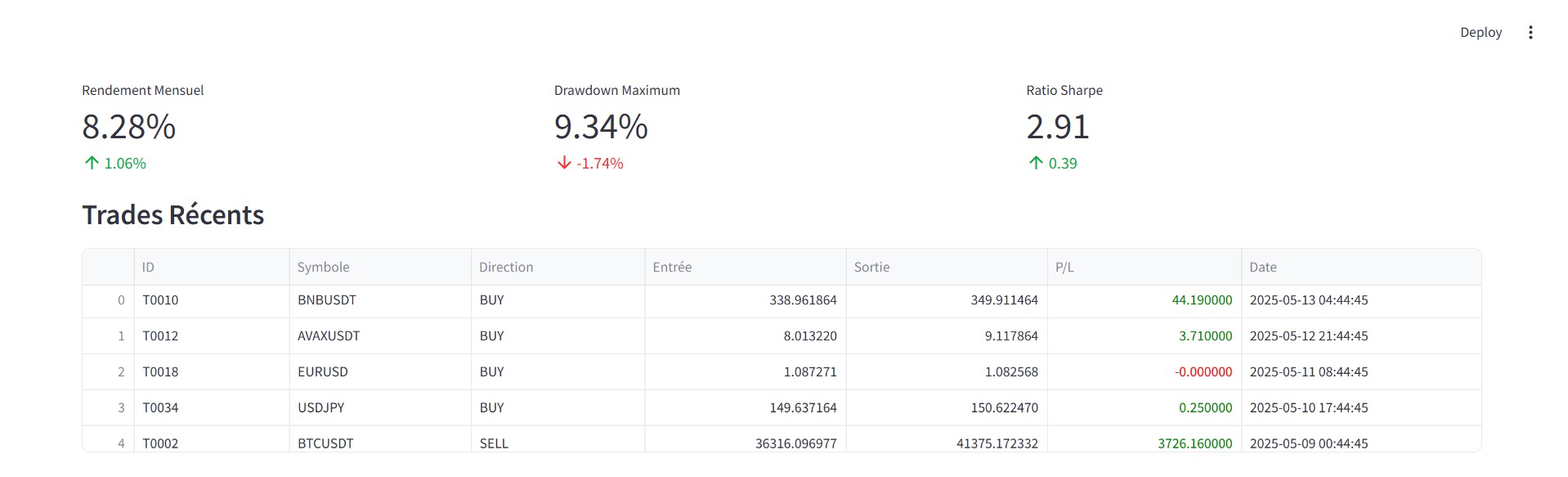Click entry price 338.961864
The image size is (1568, 477).
745,300
